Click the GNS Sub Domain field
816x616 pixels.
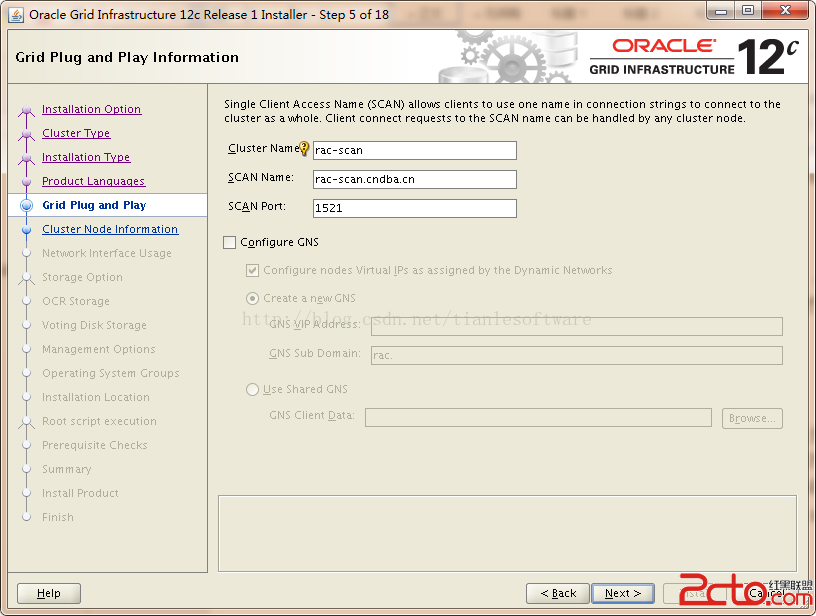577,355
